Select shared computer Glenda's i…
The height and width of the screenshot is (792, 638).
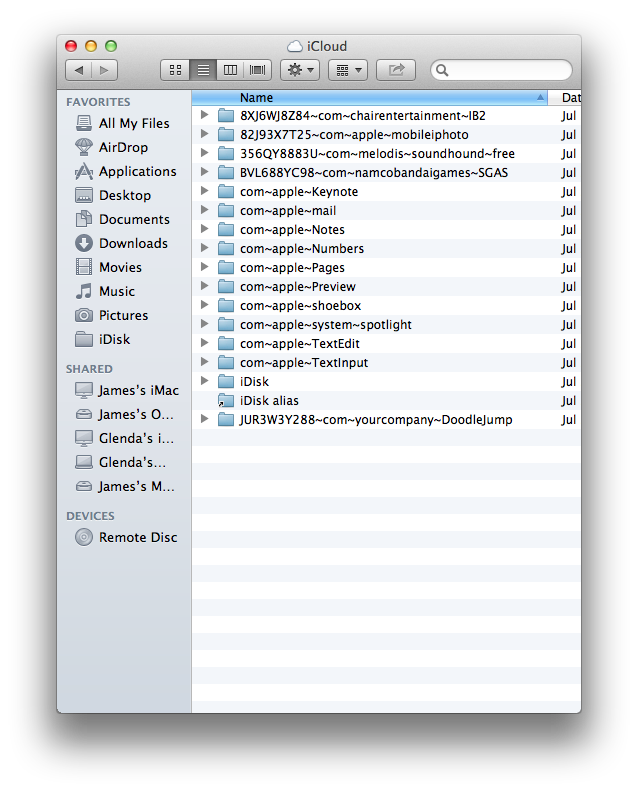point(124,438)
